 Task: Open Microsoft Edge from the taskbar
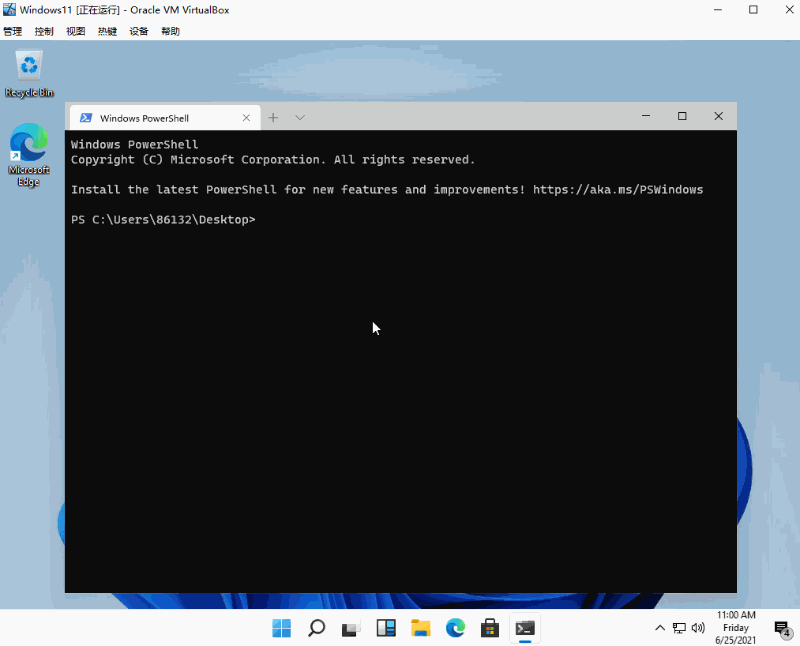pyautogui.click(x=455, y=628)
